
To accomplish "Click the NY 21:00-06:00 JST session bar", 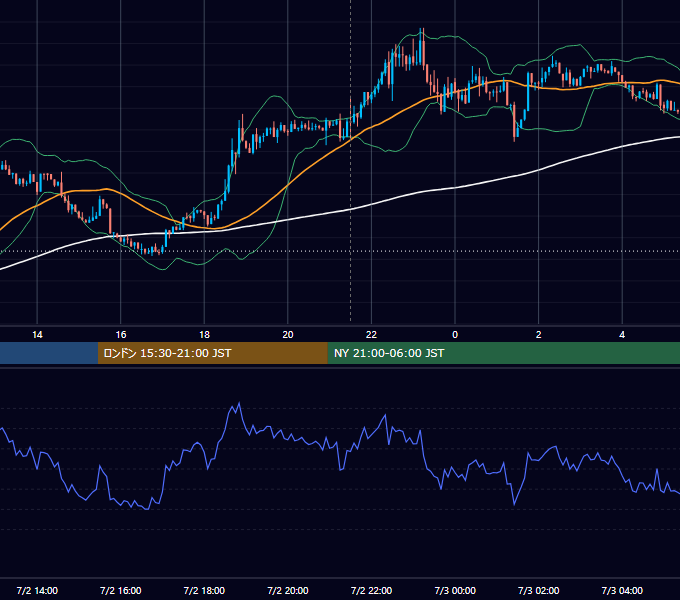I will [503, 353].
